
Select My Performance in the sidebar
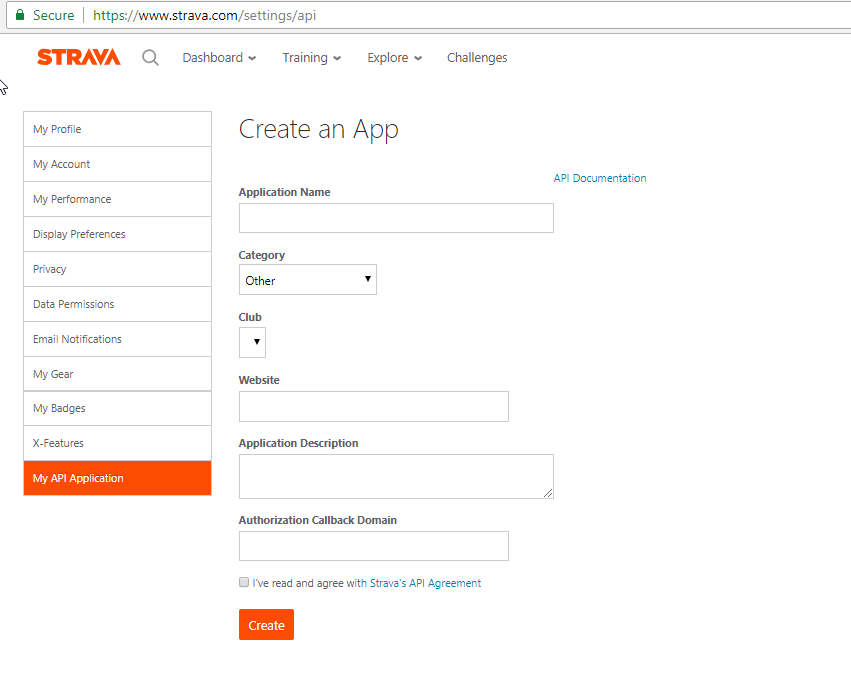[117, 199]
